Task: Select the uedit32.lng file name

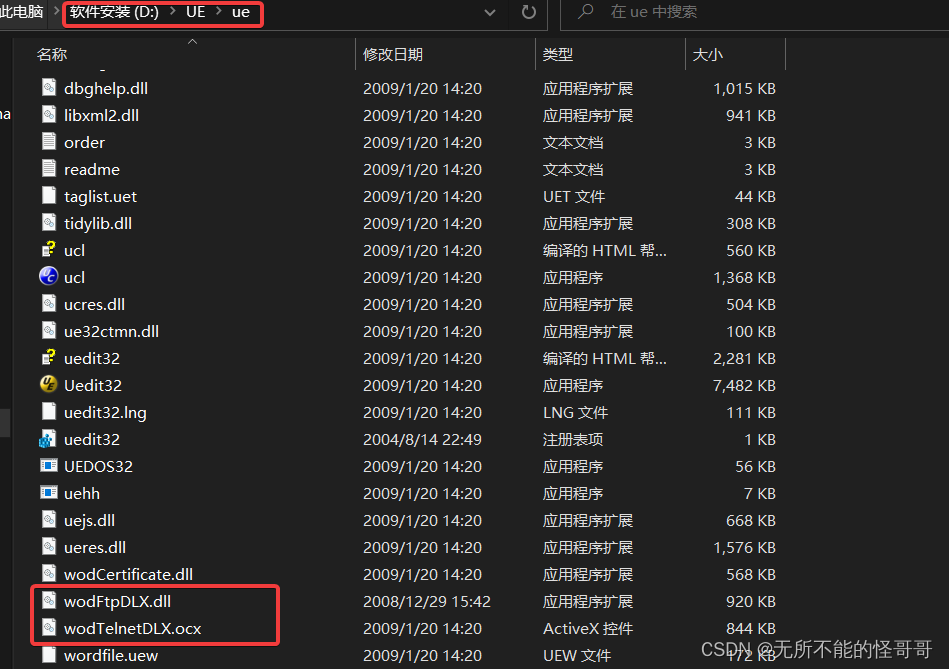Action: point(105,413)
